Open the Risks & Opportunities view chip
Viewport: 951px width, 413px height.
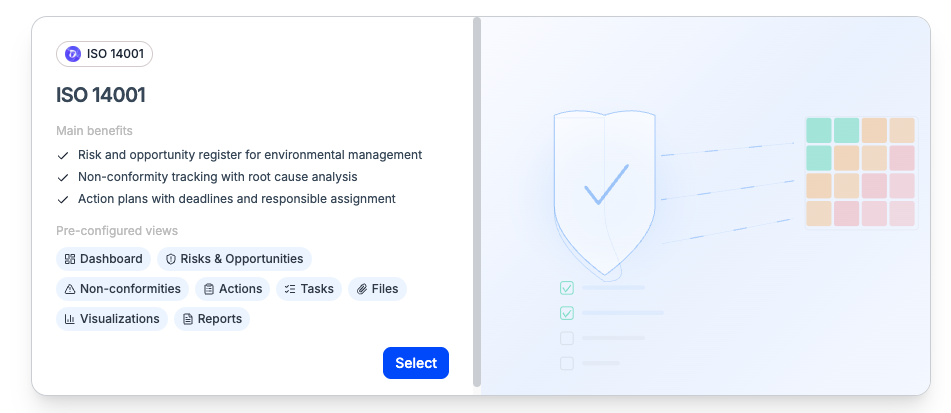tap(234, 259)
